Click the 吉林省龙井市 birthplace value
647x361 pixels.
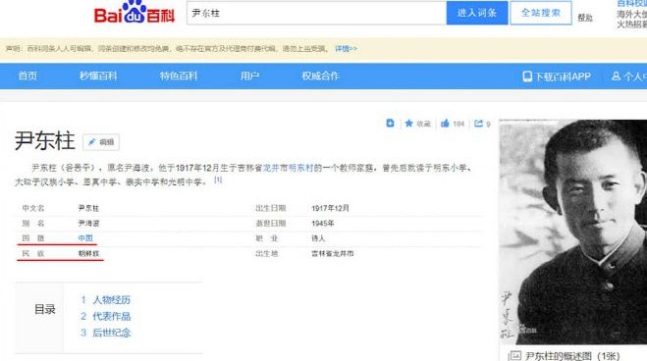click(332, 253)
